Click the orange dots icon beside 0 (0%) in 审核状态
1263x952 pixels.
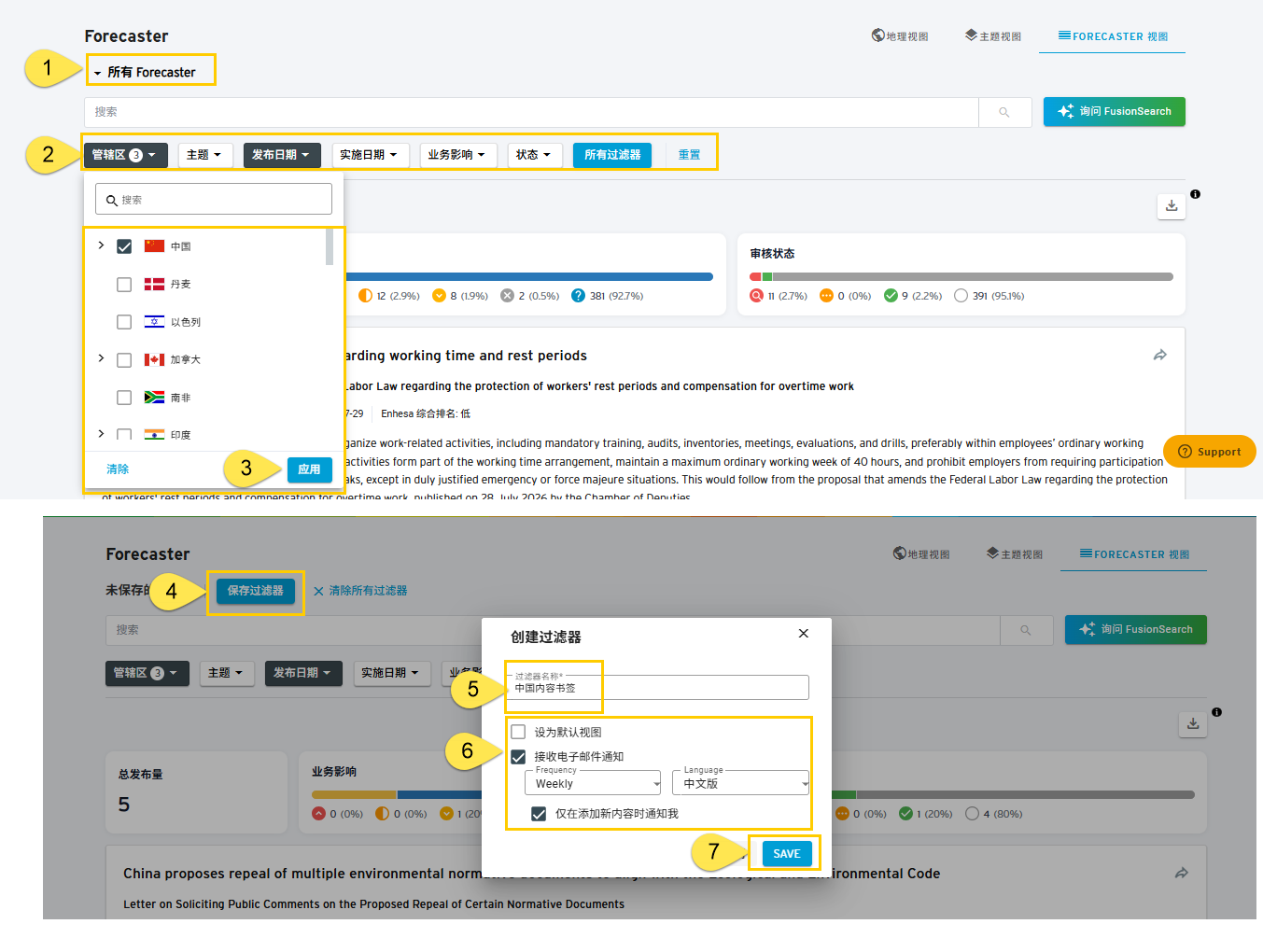point(826,296)
